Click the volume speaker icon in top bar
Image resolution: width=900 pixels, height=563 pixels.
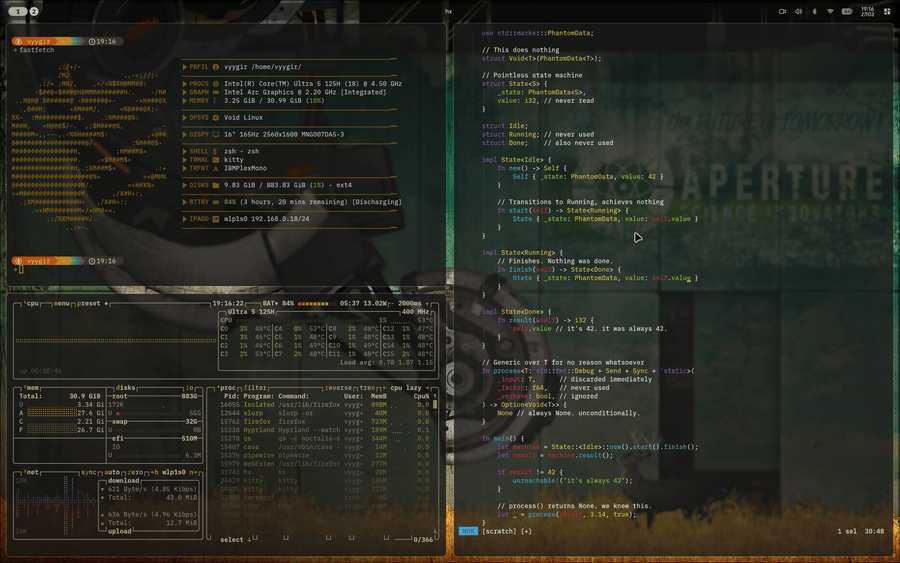point(798,11)
